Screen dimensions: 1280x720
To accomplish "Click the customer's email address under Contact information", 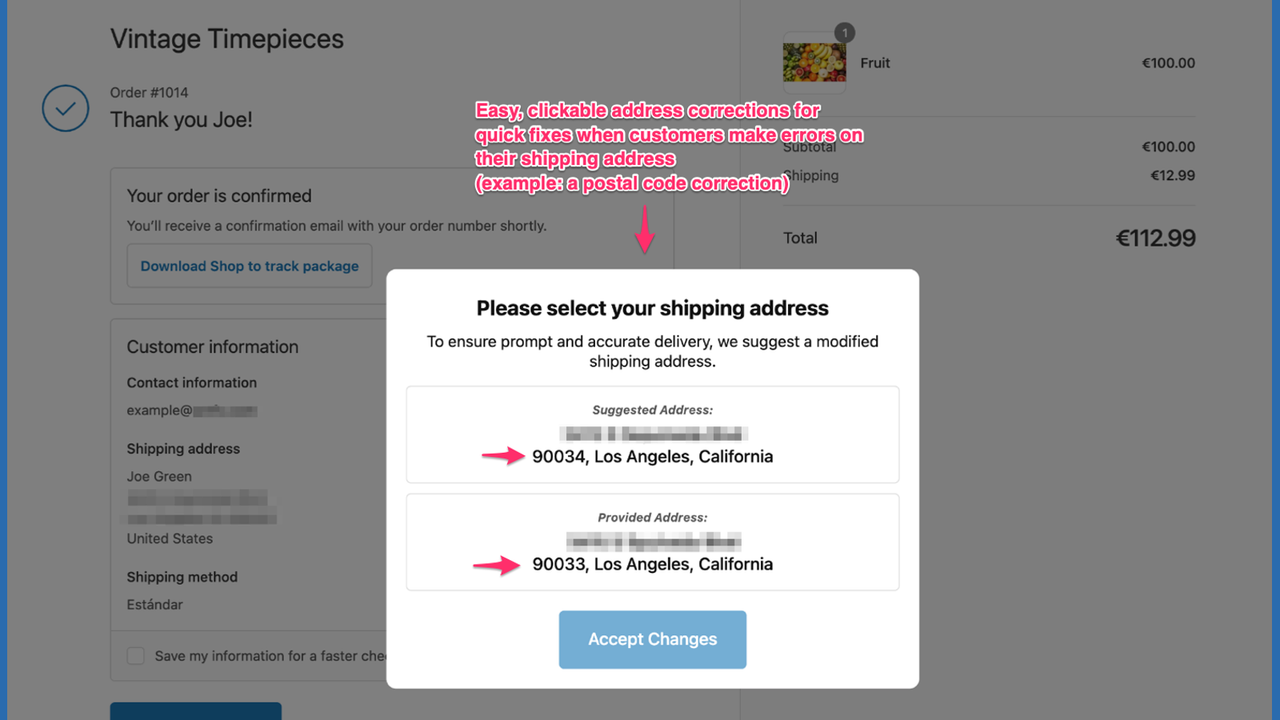I will pyautogui.click(x=190, y=410).
